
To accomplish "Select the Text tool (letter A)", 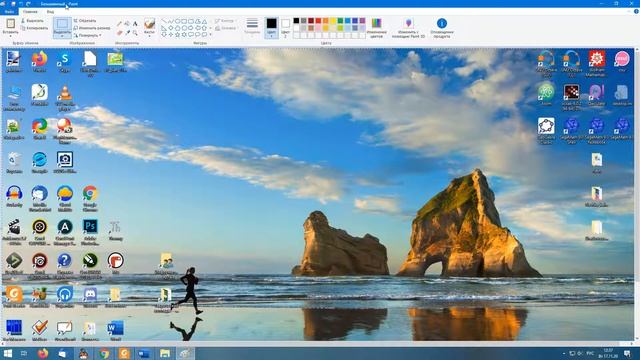I will click(135, 24).
